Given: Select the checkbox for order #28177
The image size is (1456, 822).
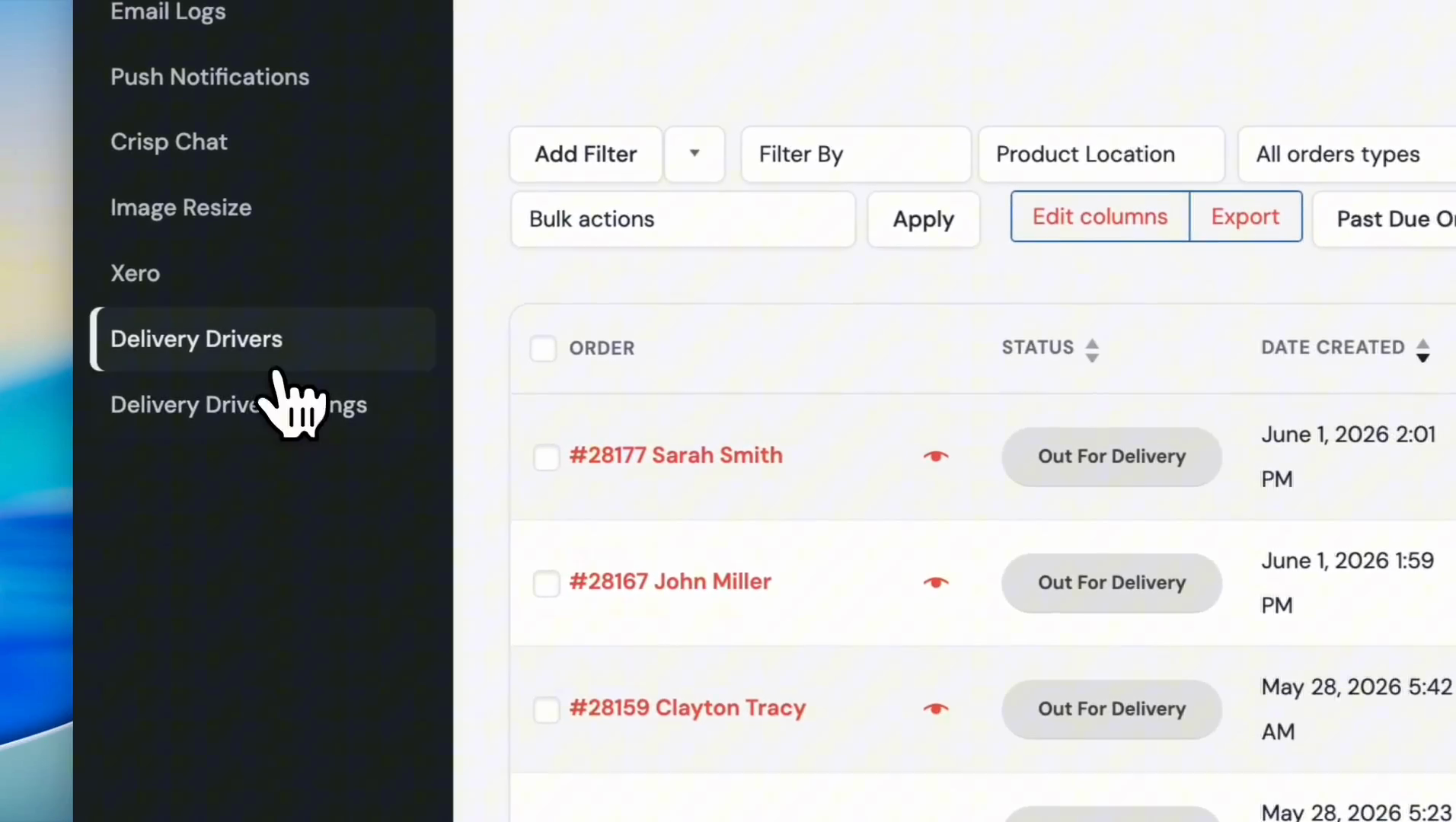Looking at the screenshot, I should coord(546,457).
